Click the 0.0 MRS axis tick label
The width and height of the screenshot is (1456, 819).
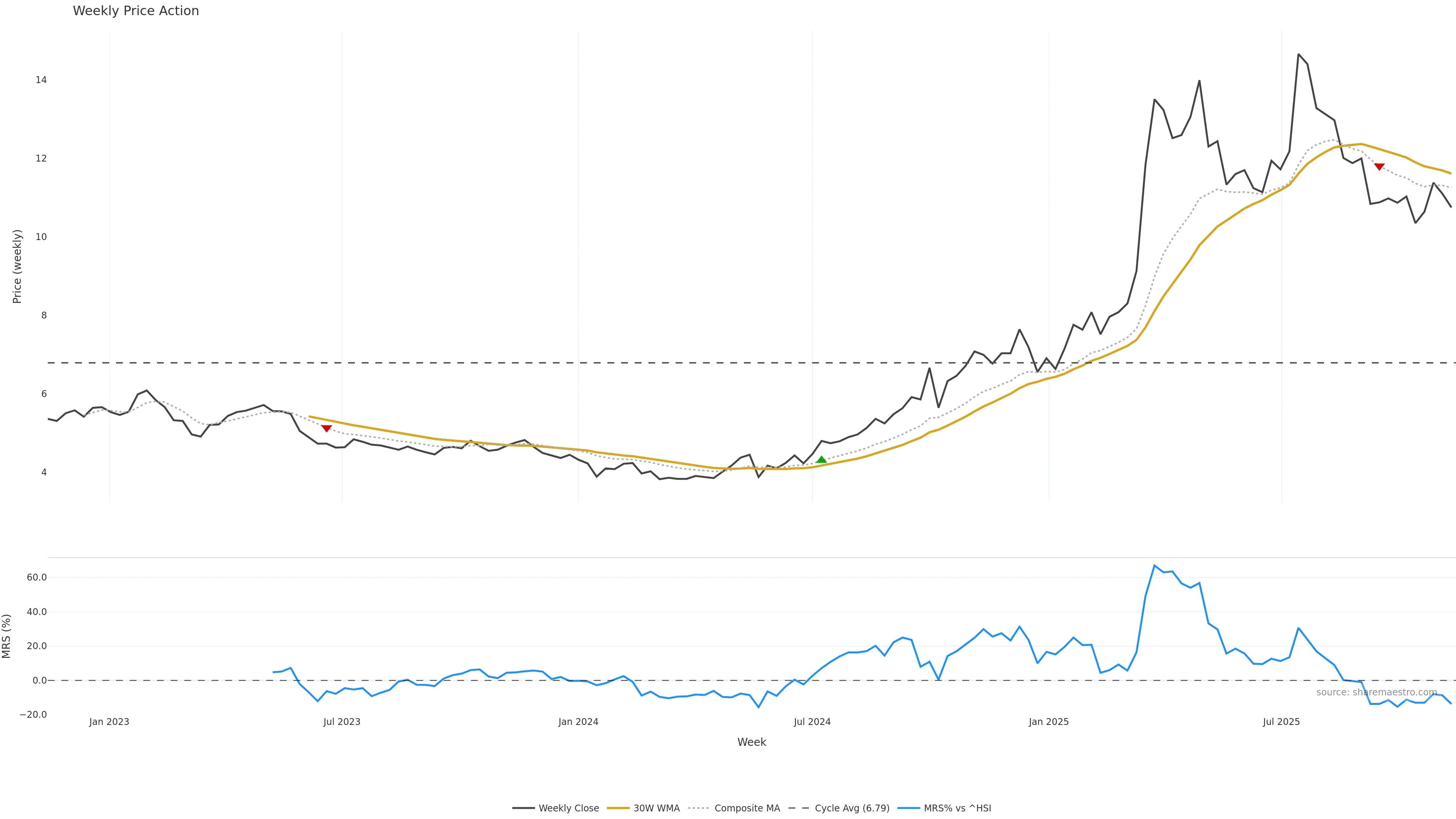[x=39, y=681]
